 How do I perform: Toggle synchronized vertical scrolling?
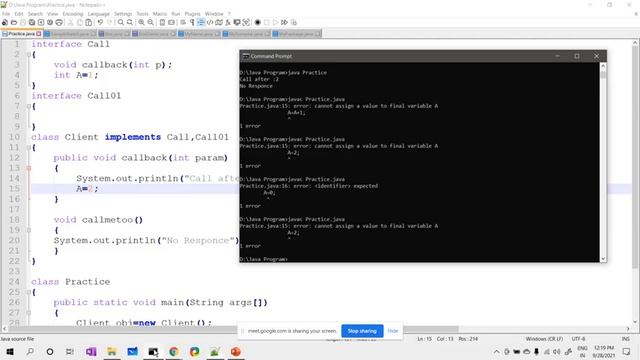[162, 22]
